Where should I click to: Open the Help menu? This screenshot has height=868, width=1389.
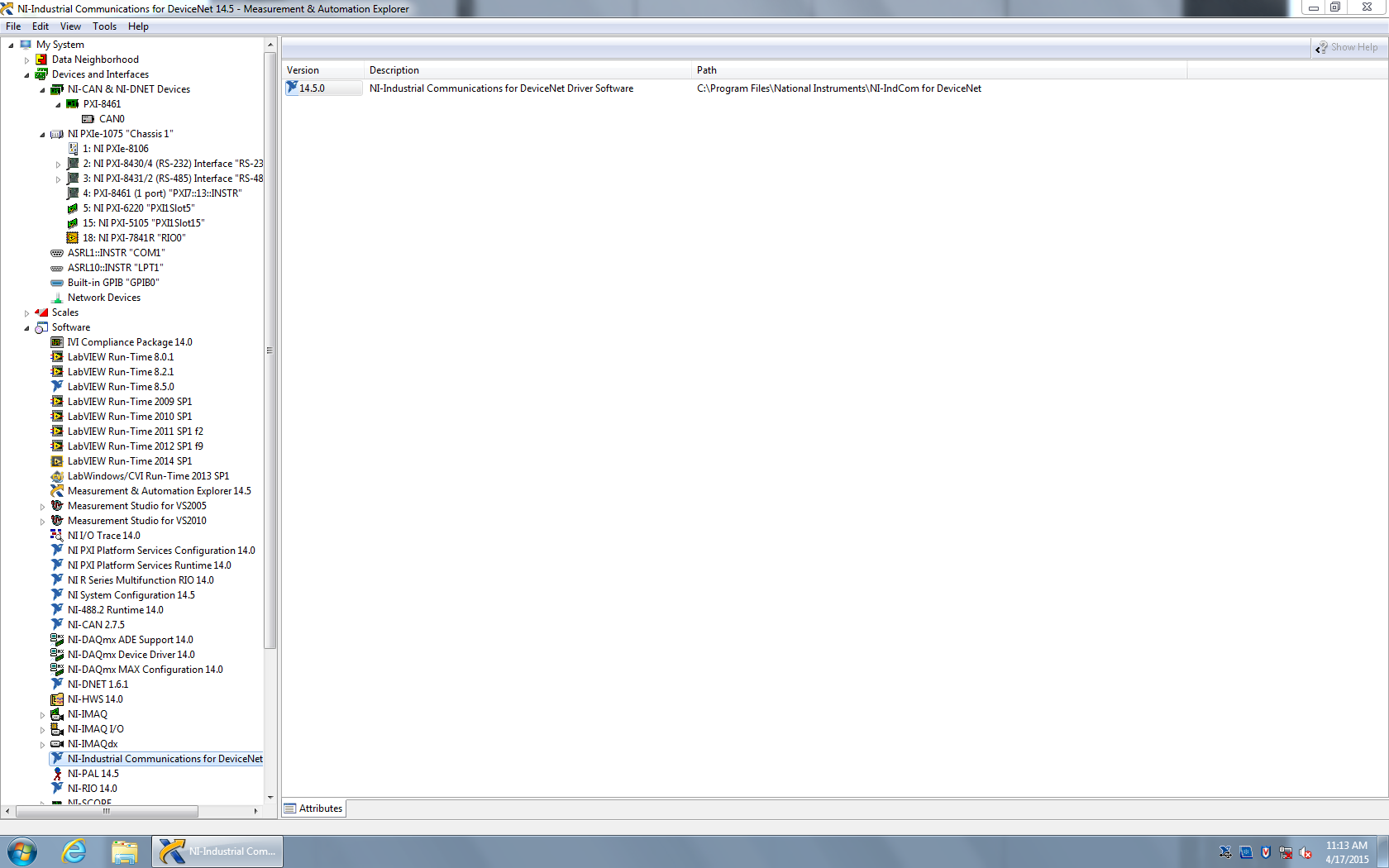(x=138, y=26)
